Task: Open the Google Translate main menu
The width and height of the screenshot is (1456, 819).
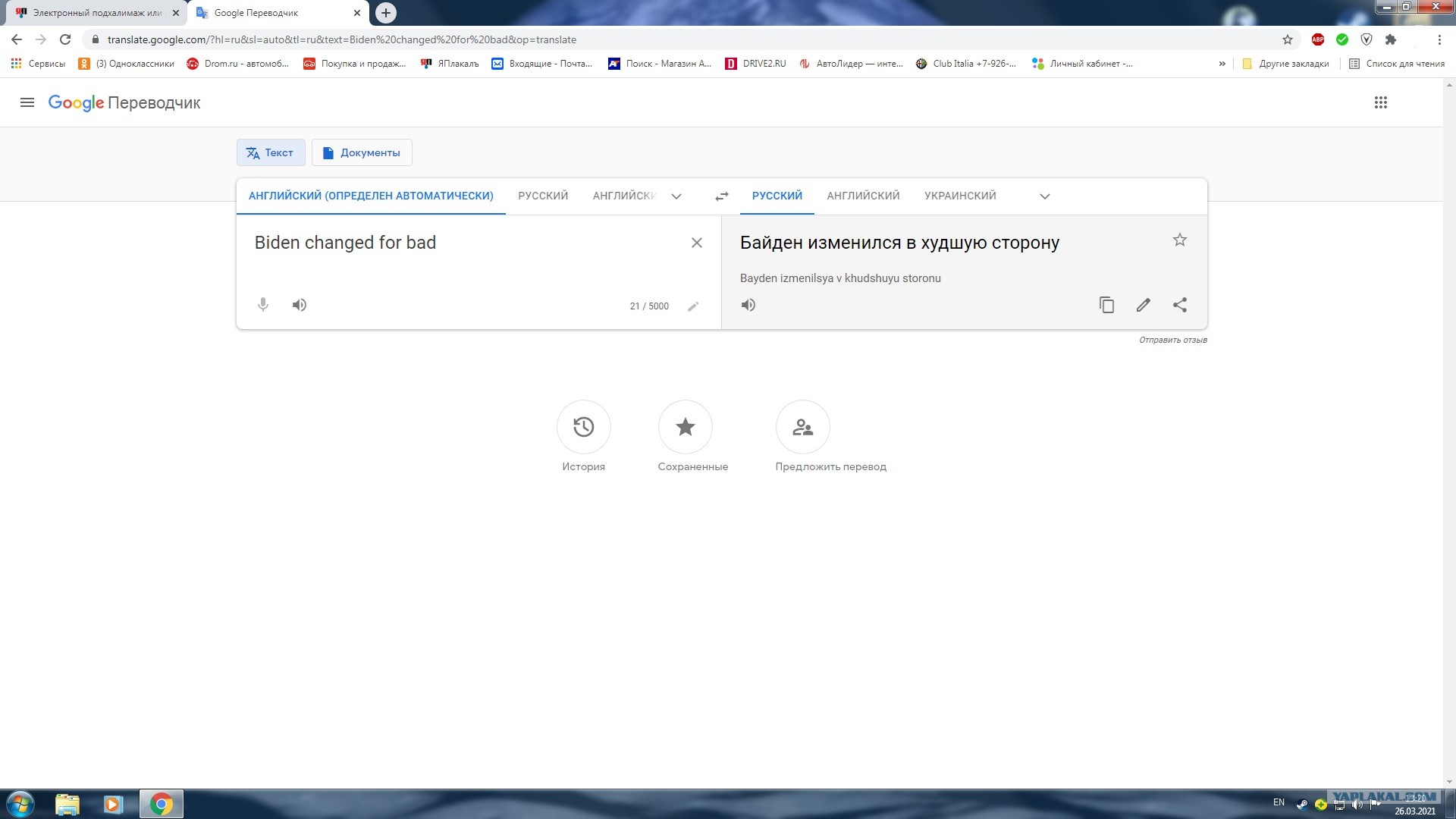Action: pyautogui.click(x=27, y=102)
